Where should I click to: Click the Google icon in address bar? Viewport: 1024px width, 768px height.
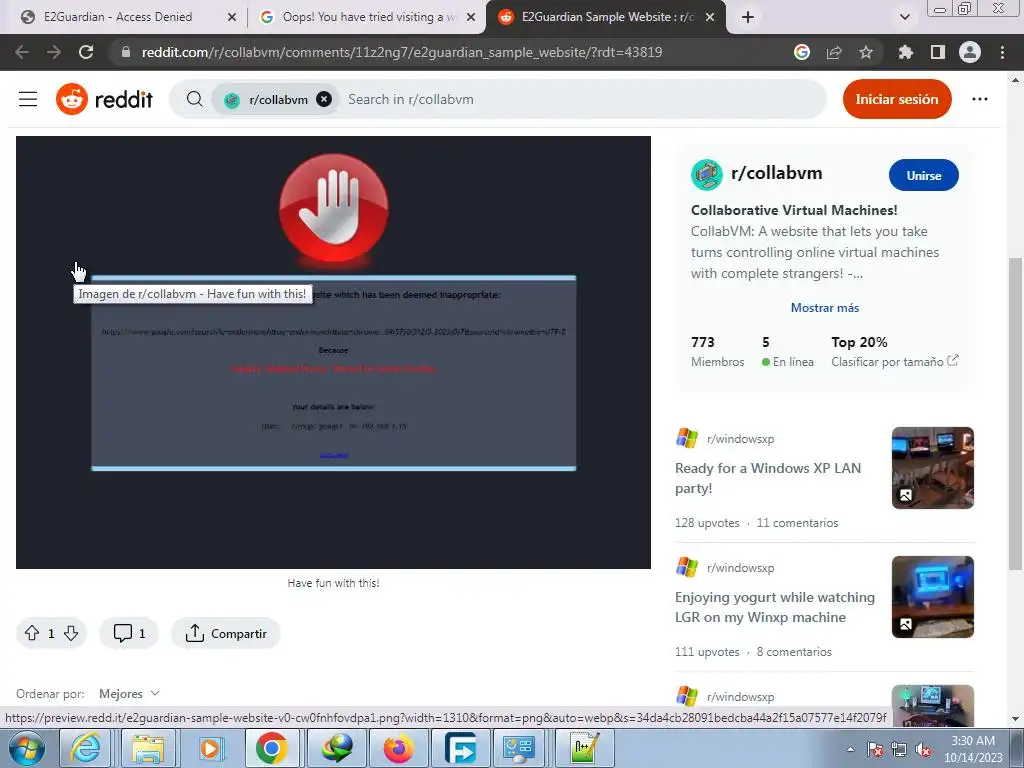[x=802, y=52]
